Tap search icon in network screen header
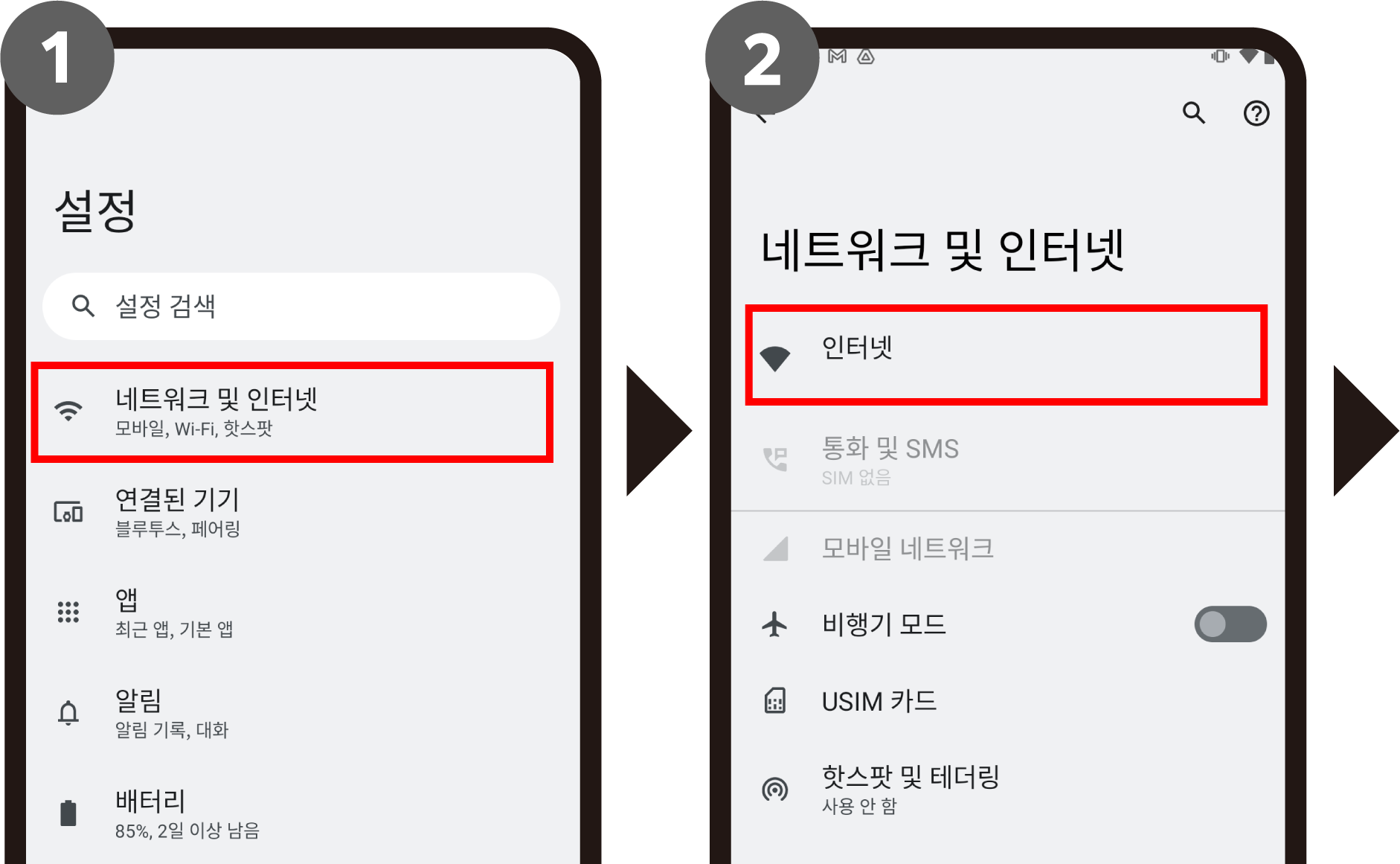This screenshot has width=1400, height=864. pyautogui.click(x=1194, y=113)
